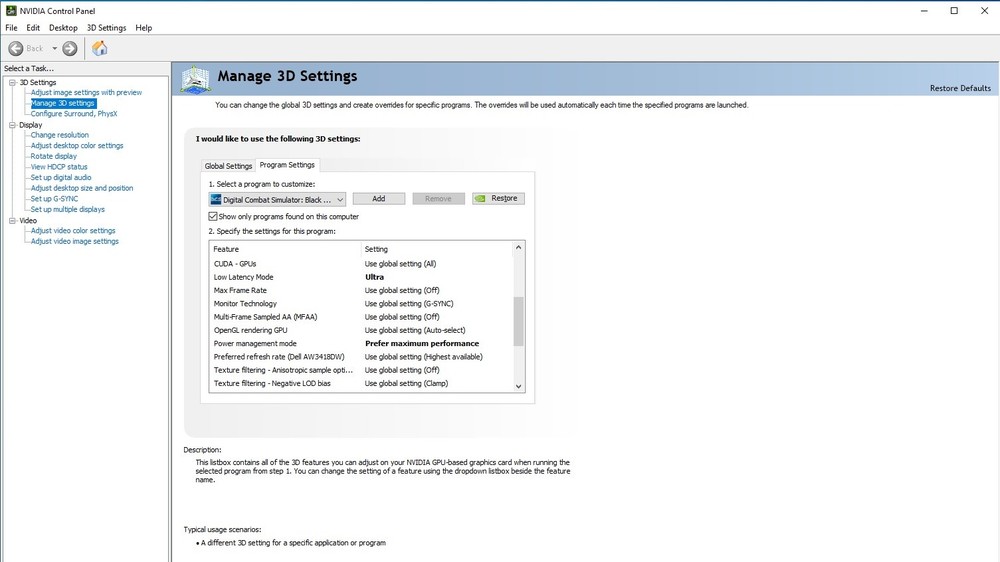Open the Desktop menu
This screenshot has height=562, width=1000.
click(x=63, y=28)
